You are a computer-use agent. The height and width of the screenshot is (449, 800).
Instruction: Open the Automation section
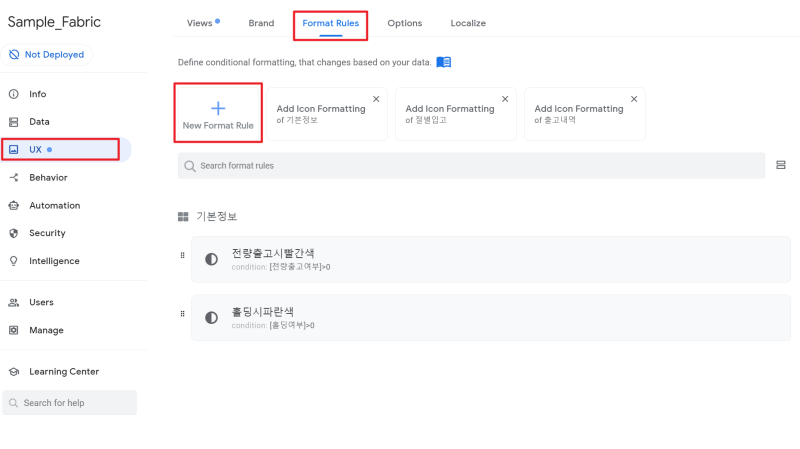pyautogui.click(x=55, y=206)
